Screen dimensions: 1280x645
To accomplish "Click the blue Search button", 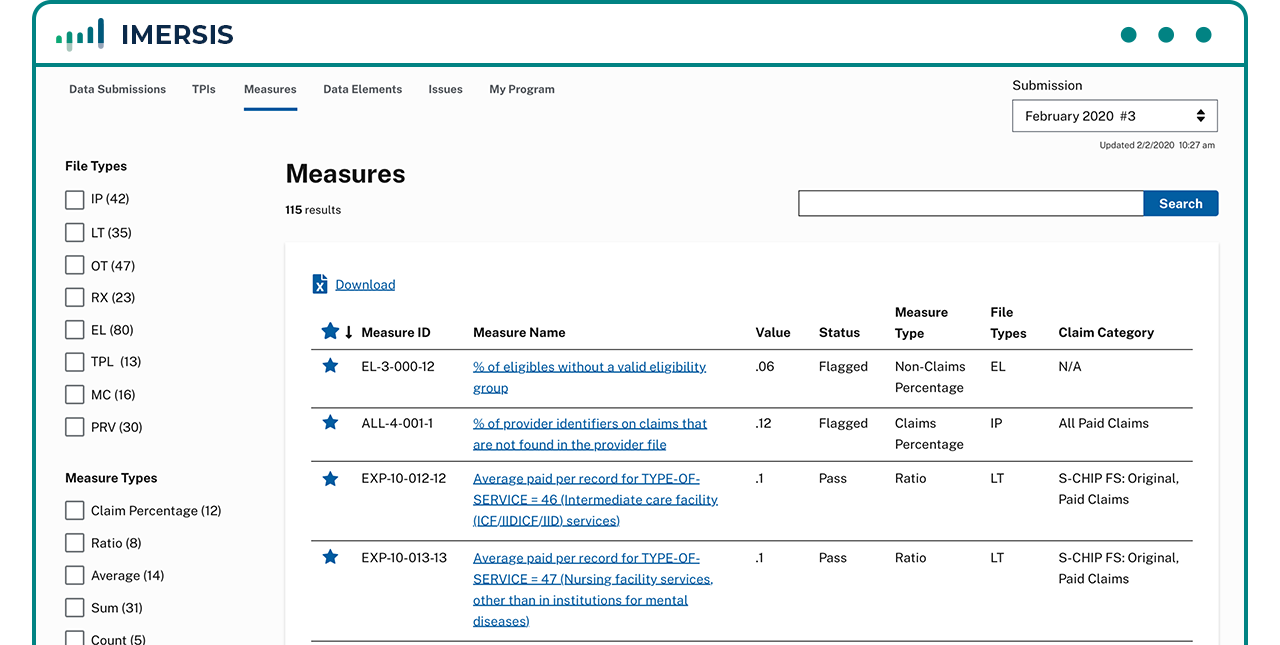I will point(1180,204).
